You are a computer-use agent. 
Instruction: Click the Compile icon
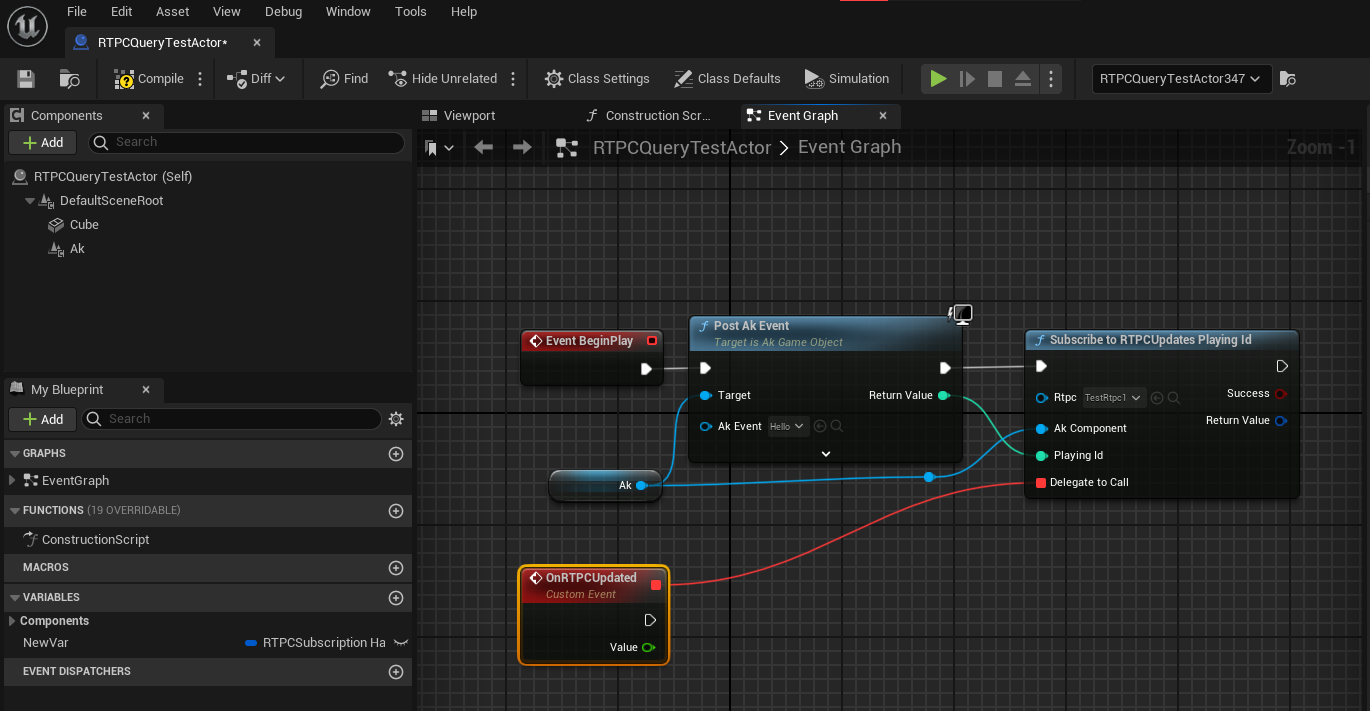point(125,78)
